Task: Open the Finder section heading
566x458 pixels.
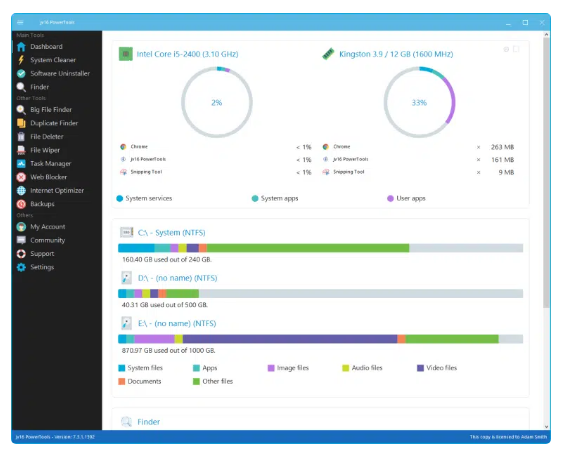Action: coord(148,422)
